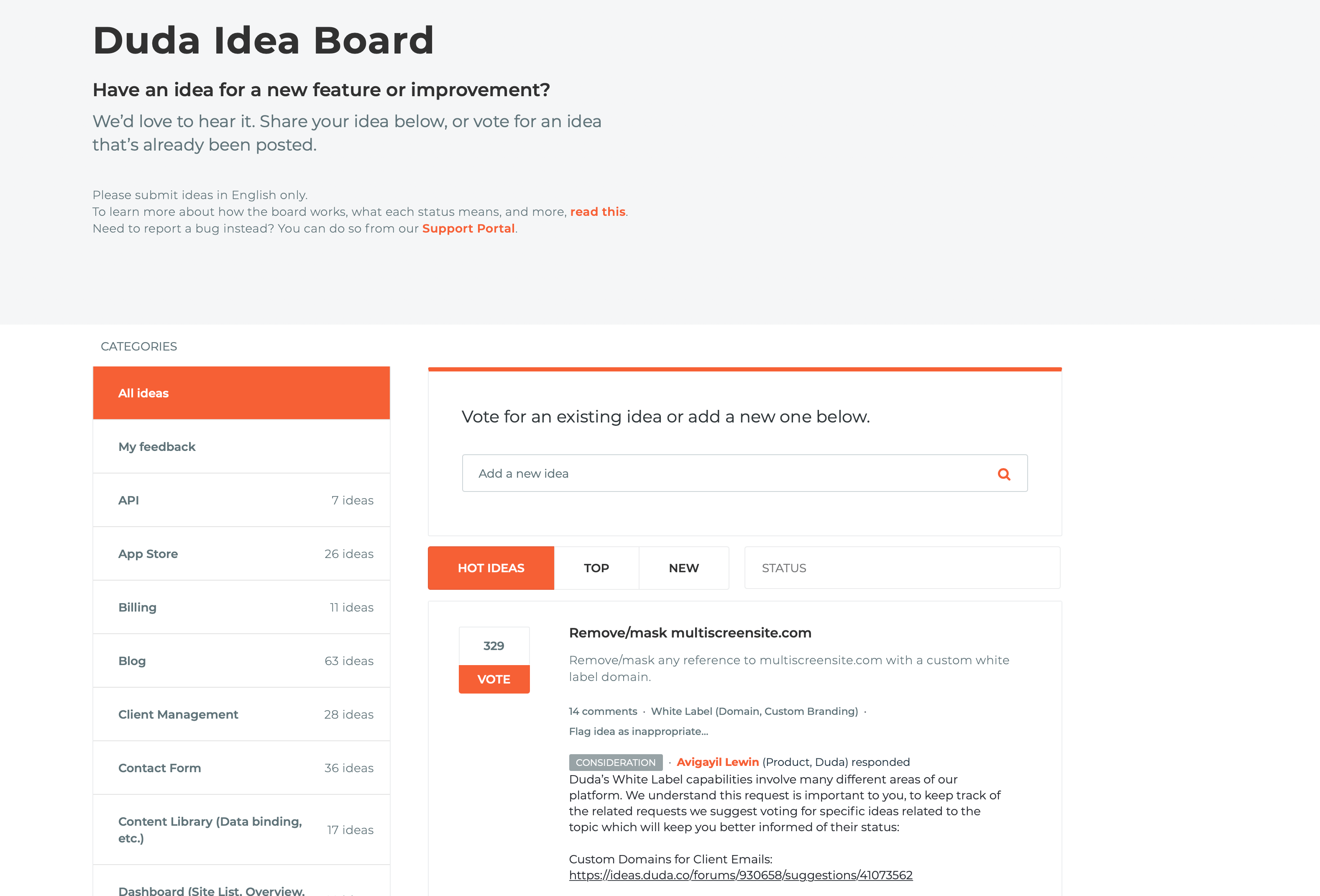Click the flag idea as inappropriate link
This screenshot has width=1320, height=896.
click(x=637, y=730)
